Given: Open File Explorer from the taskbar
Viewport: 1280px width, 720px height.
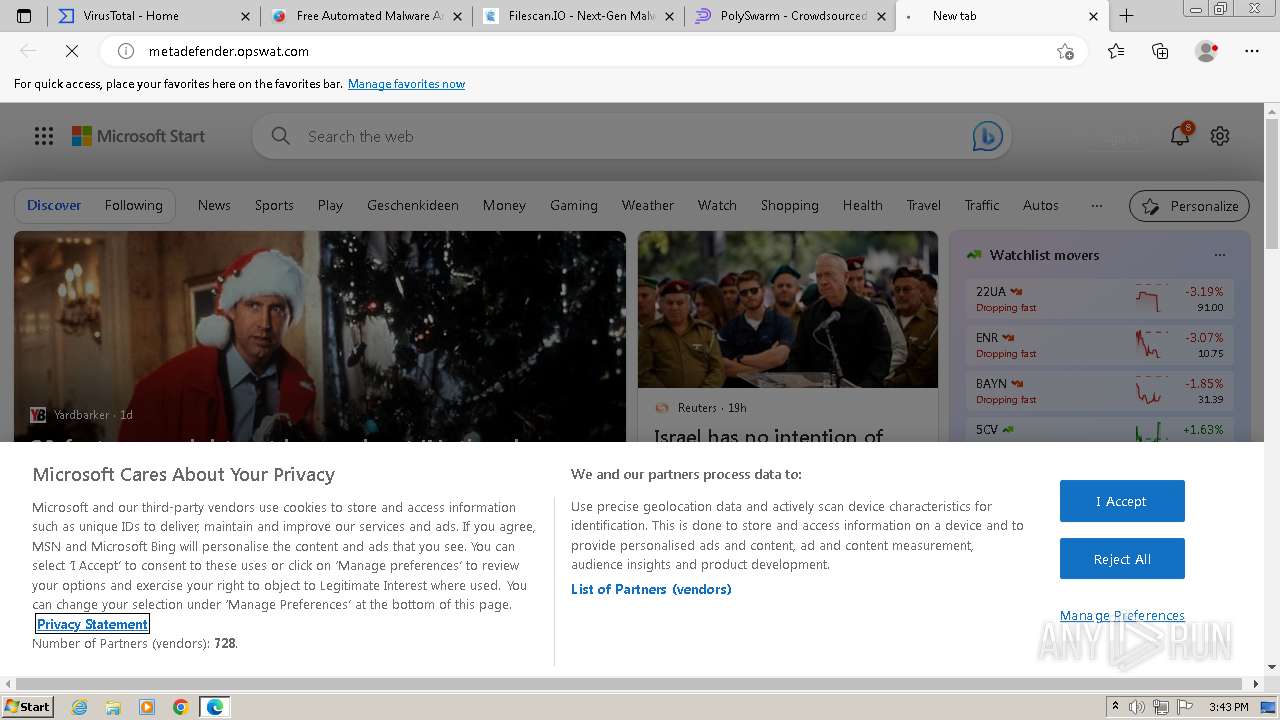Looking at the screenshot, I should pos(113,707).
